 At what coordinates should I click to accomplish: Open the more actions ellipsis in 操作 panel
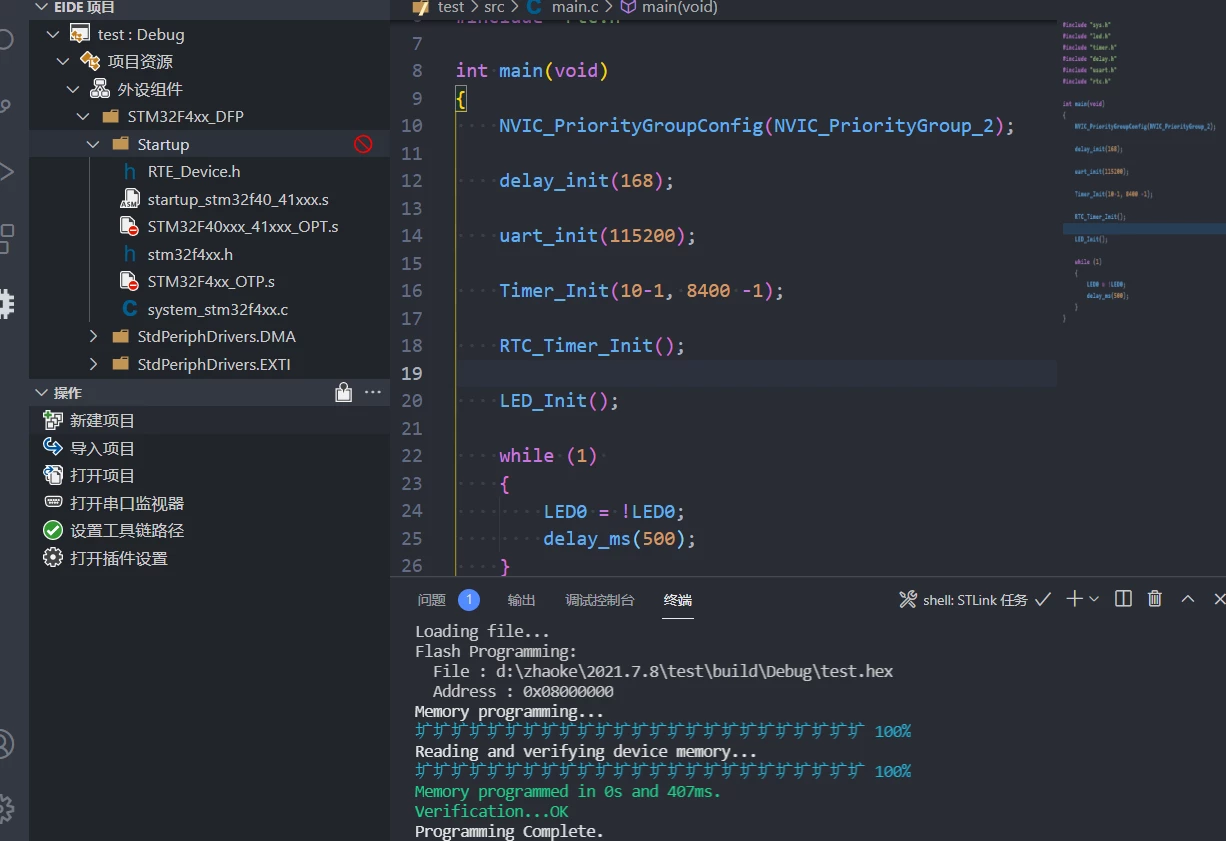373,393
